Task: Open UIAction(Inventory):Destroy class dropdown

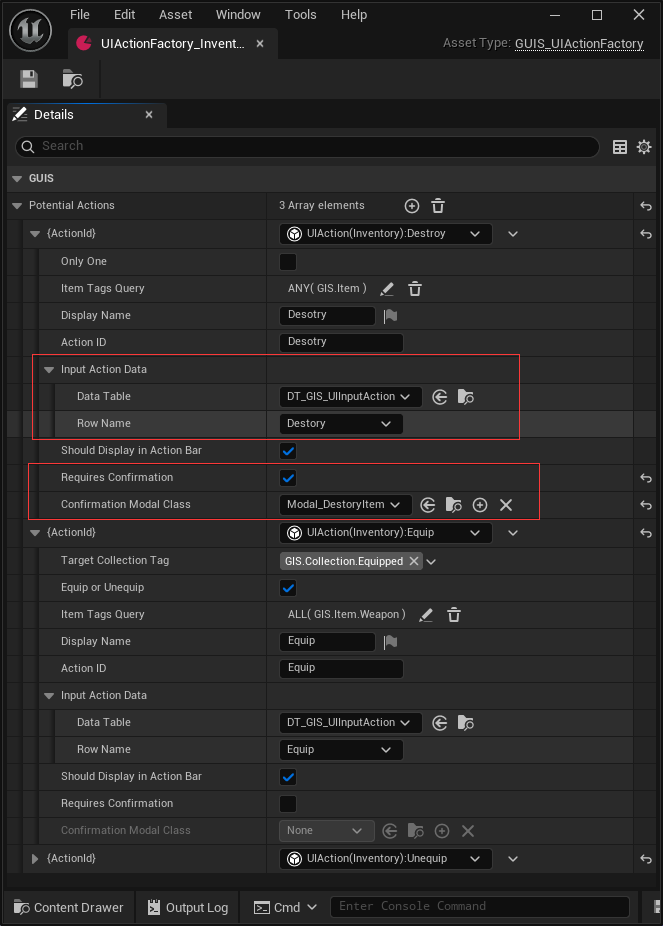Action: (386, 234)
